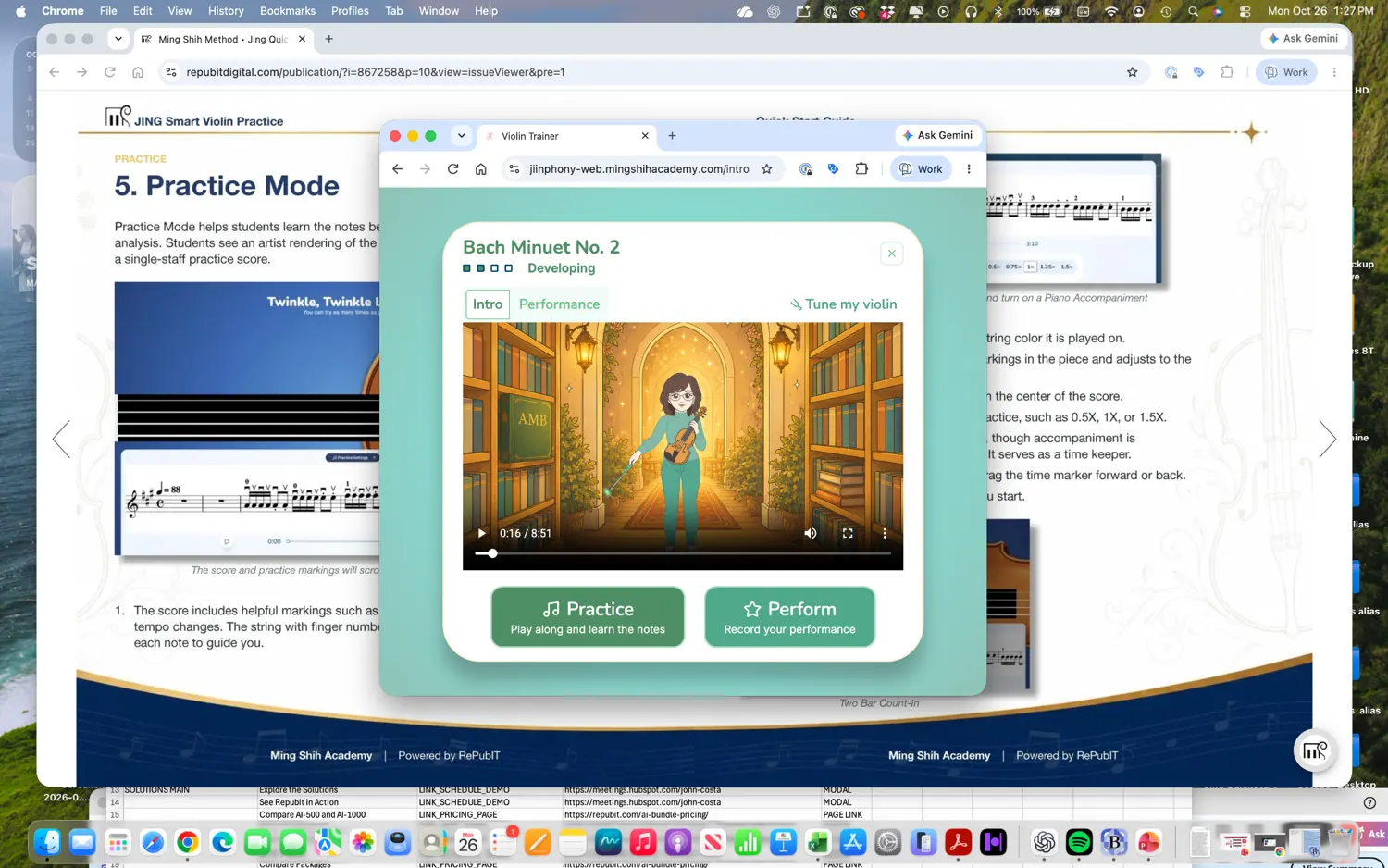The width and height of the screenshot is (1388, 868).
Task: Open Spotlight search in the menu bar
Action: coord(1193,11)
